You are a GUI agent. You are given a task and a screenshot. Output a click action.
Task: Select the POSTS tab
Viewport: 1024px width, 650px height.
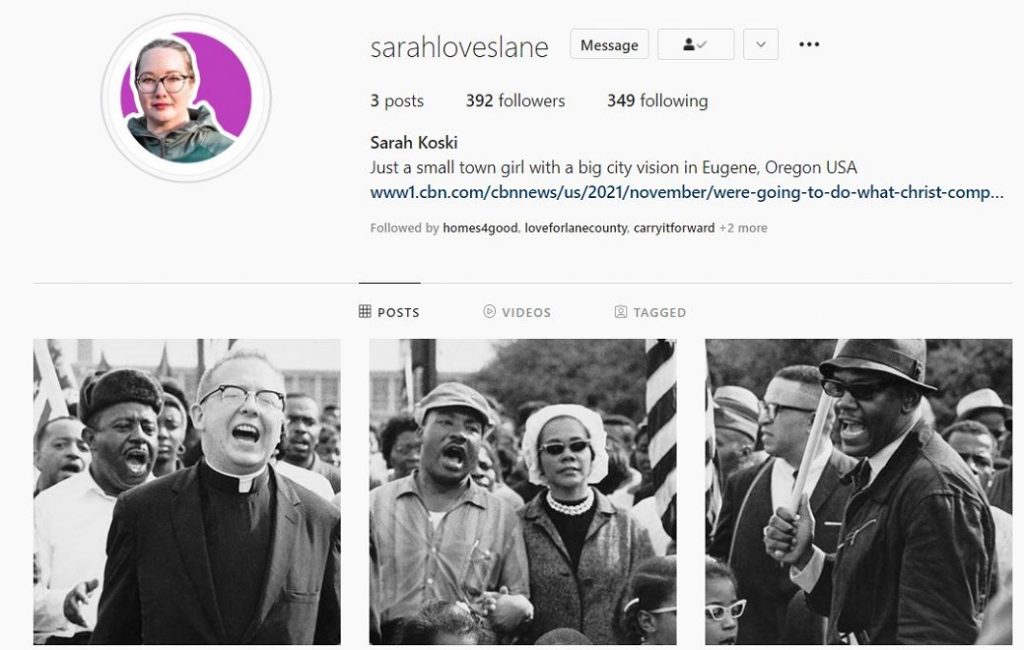pyautogui.click(x=389, y=312)
